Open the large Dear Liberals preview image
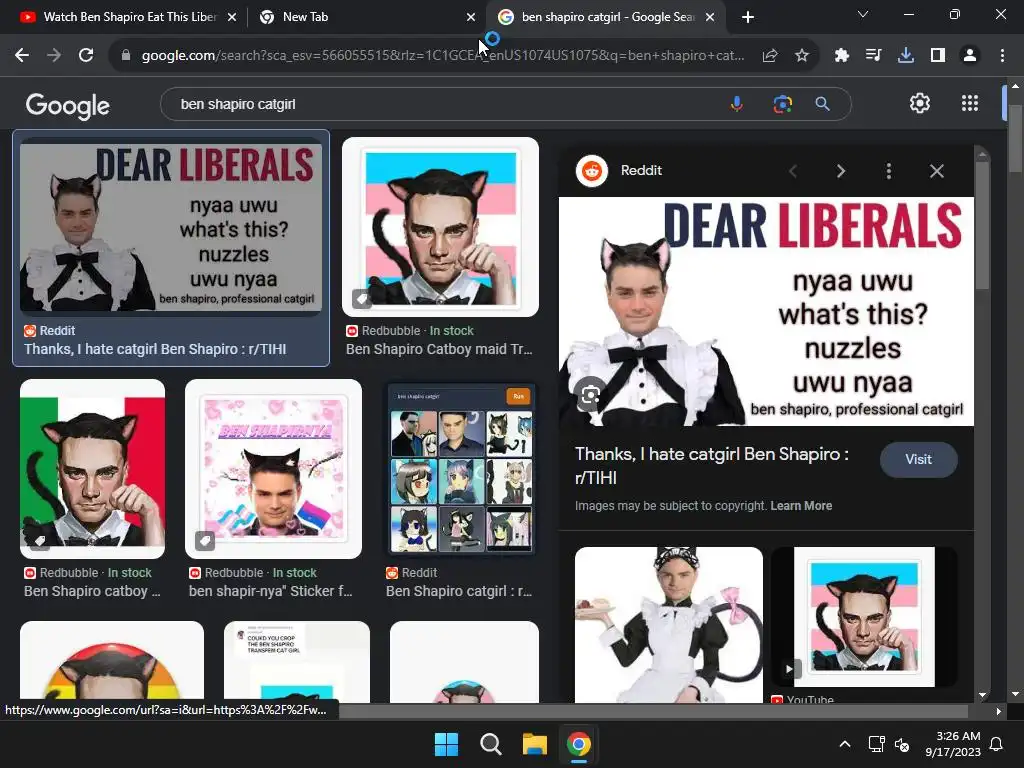 (x=766, y=312)
